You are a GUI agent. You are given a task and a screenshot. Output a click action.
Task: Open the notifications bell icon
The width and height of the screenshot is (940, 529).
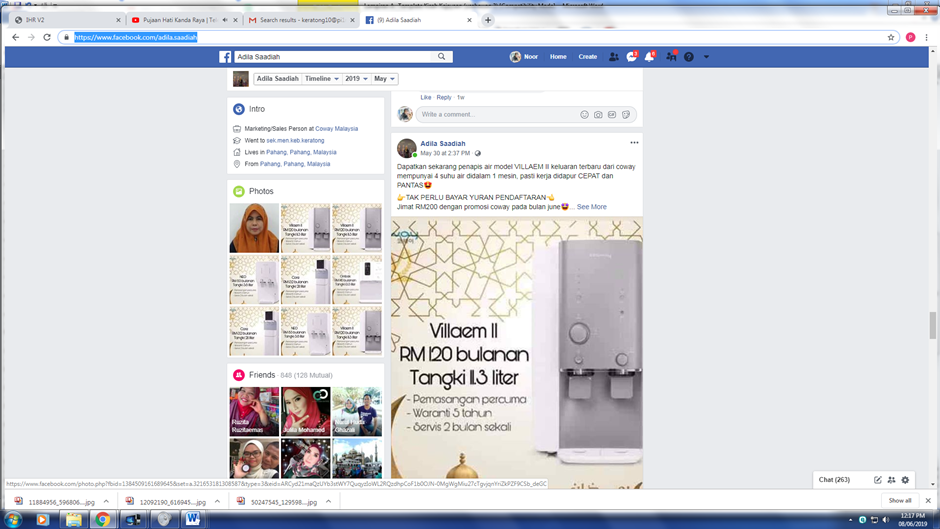click(649, 57)
